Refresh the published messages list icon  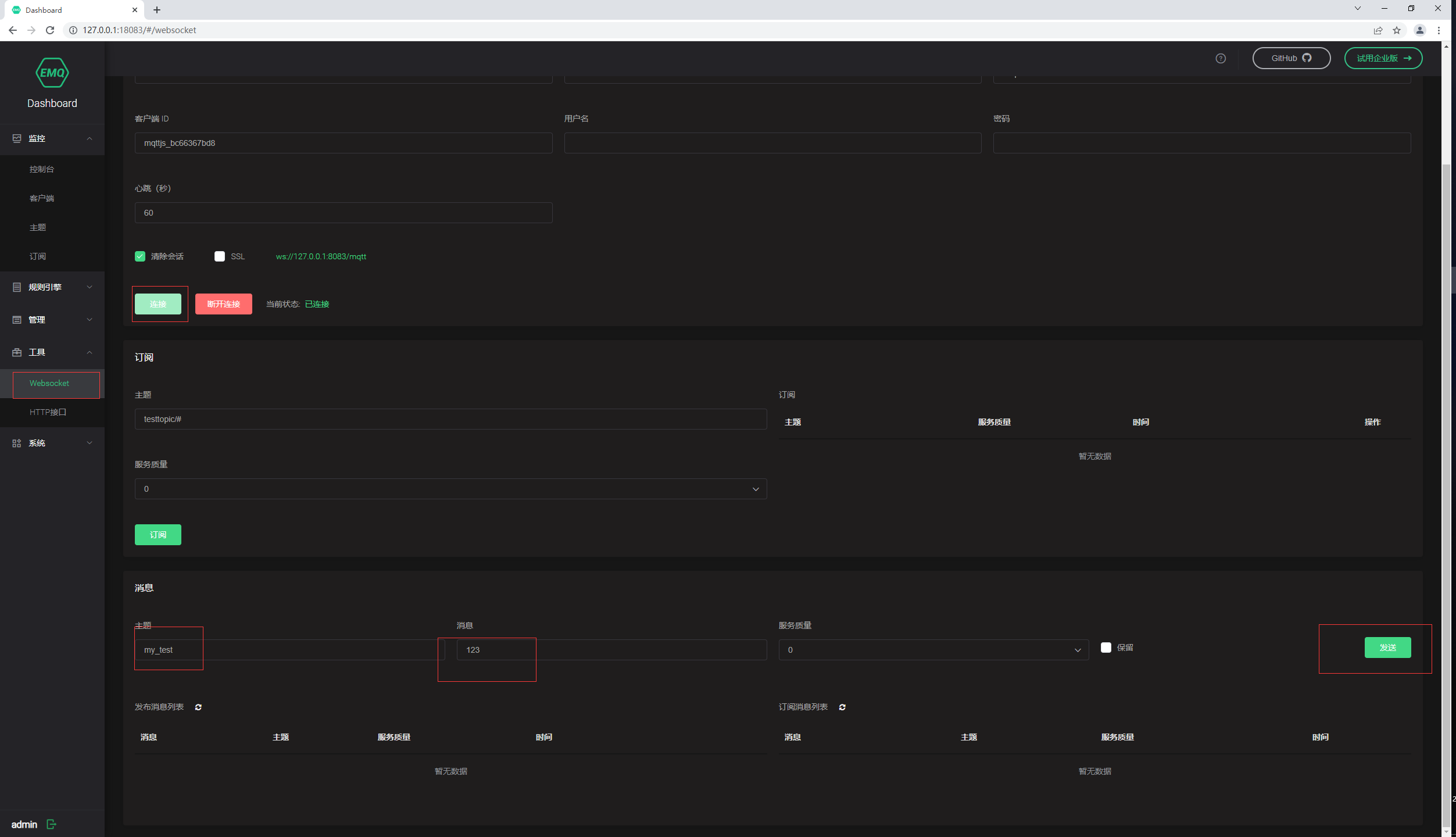[198, 707]
